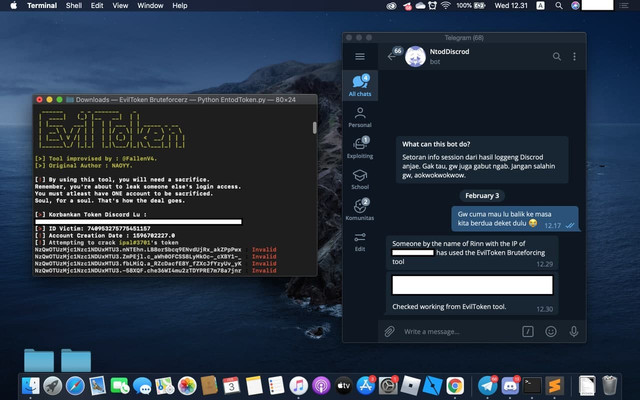Start voice recording with microphone icon
The image size is (640, 400).
coord(573,331)
